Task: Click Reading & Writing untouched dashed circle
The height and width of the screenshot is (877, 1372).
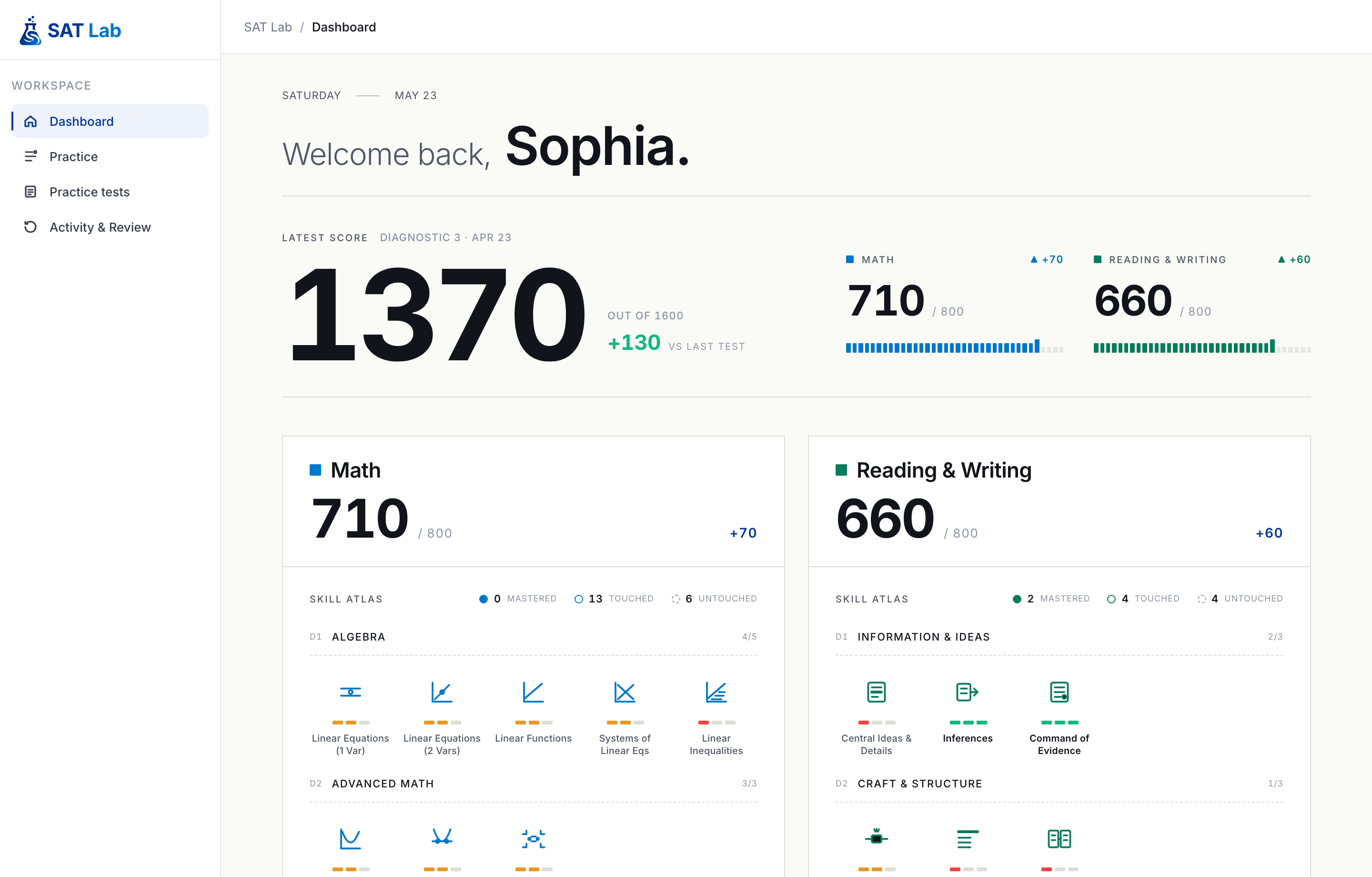Action: coord(1201,599)
